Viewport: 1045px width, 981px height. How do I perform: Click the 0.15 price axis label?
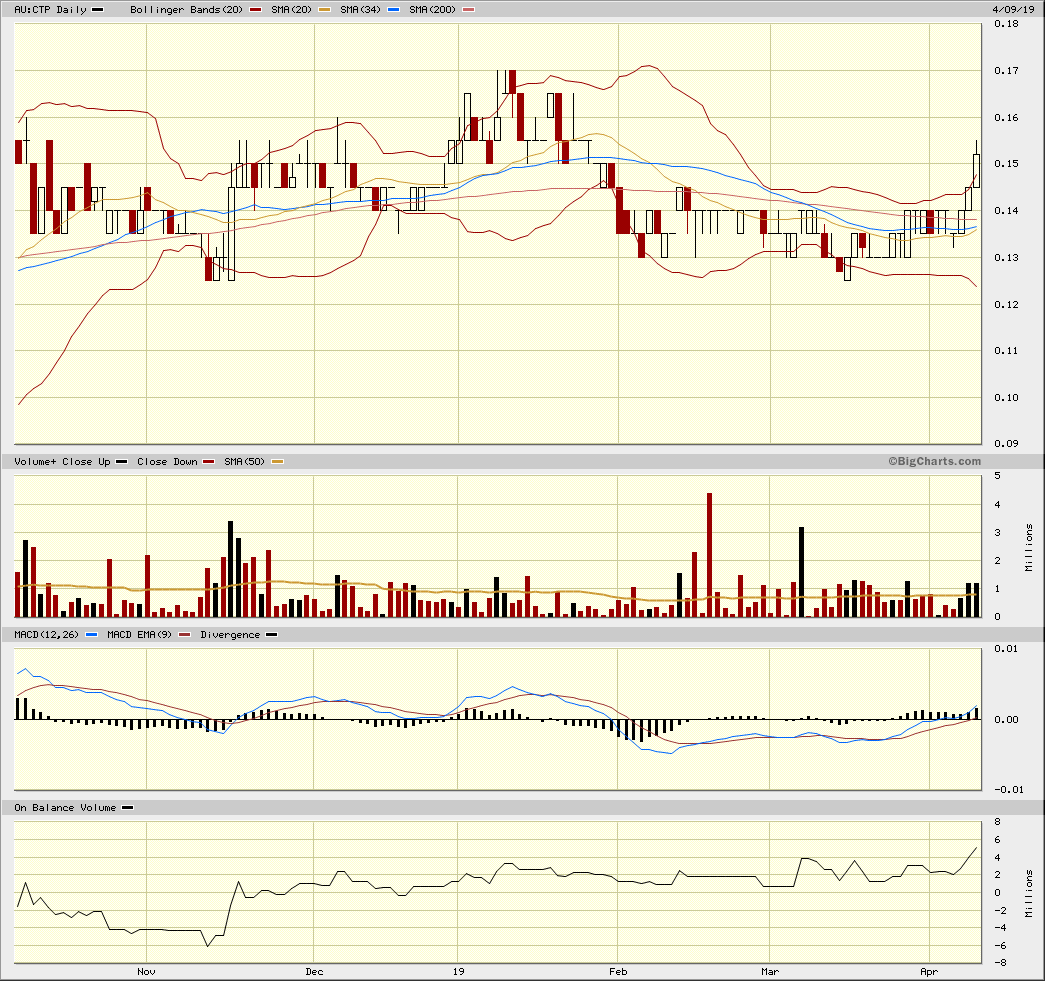click(x=1006, y=164)
